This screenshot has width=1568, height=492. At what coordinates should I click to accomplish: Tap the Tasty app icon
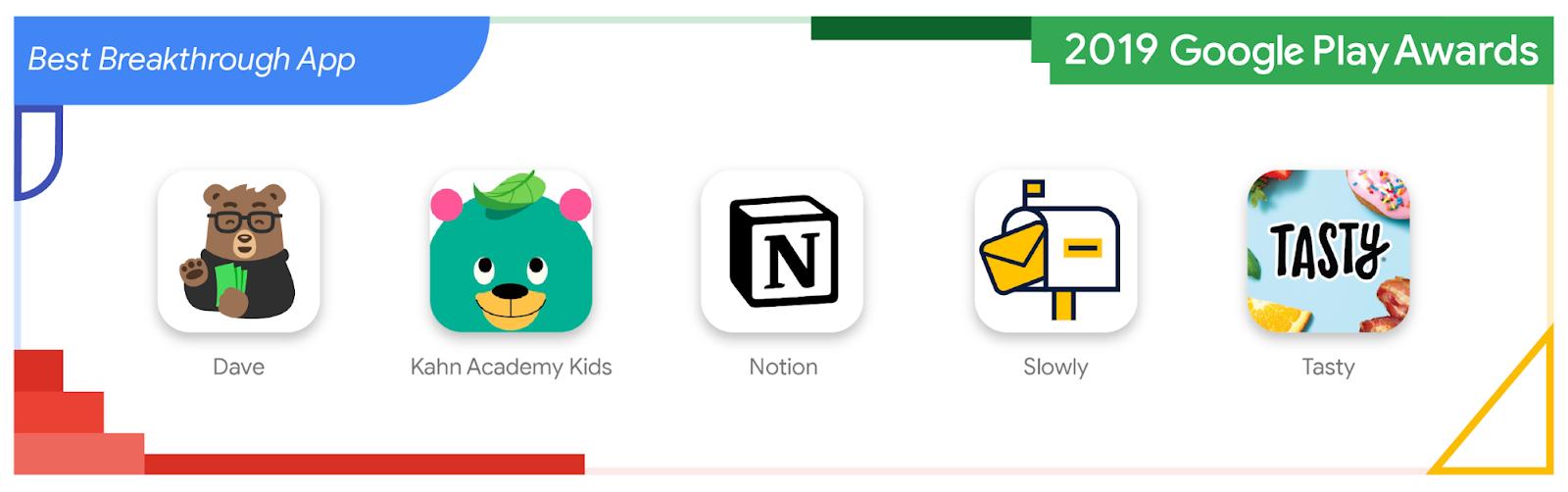point(1328,251)
